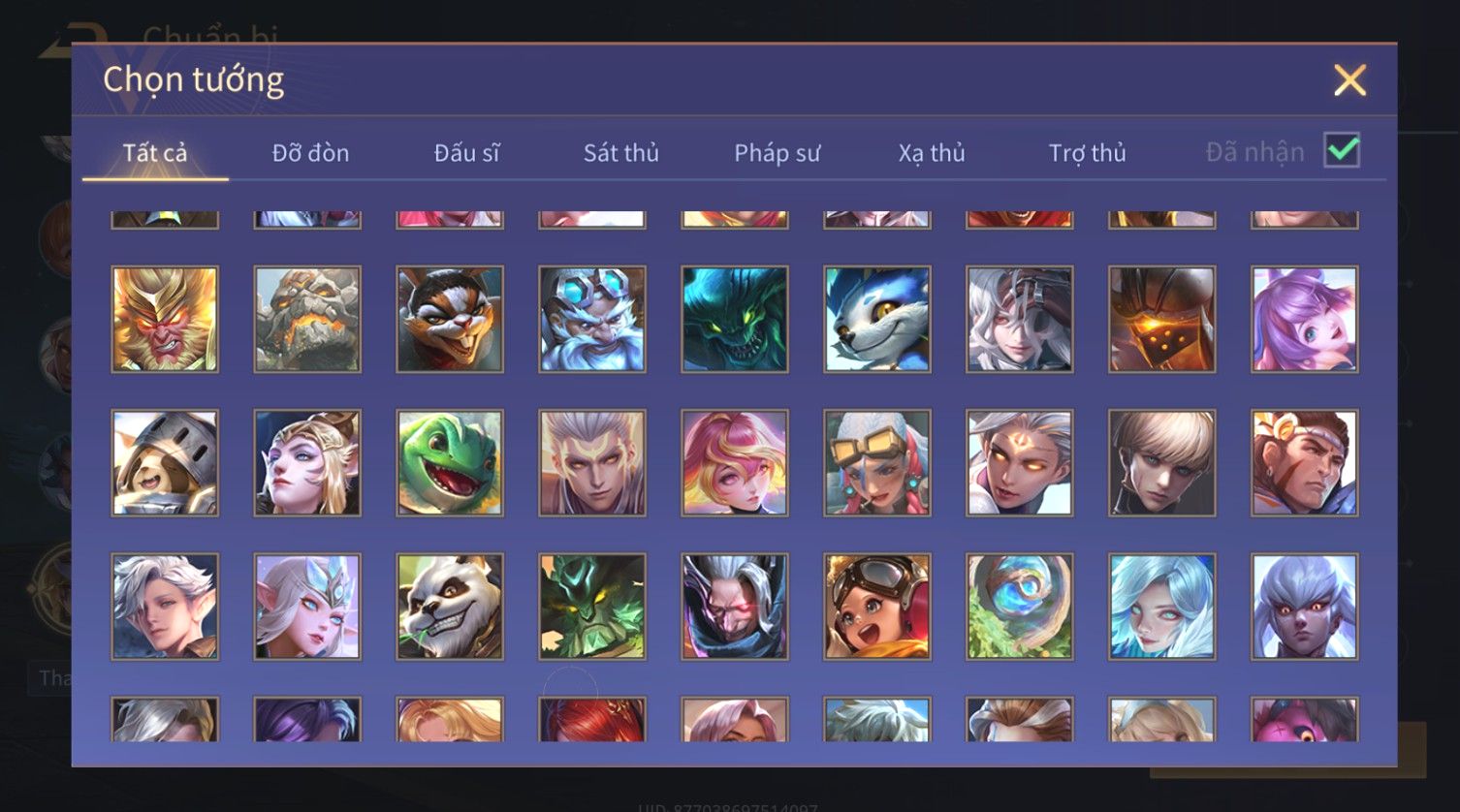1460x812 pixels.
Task: Select the bear hero wearing knight helmet
Action: (165, 463)
